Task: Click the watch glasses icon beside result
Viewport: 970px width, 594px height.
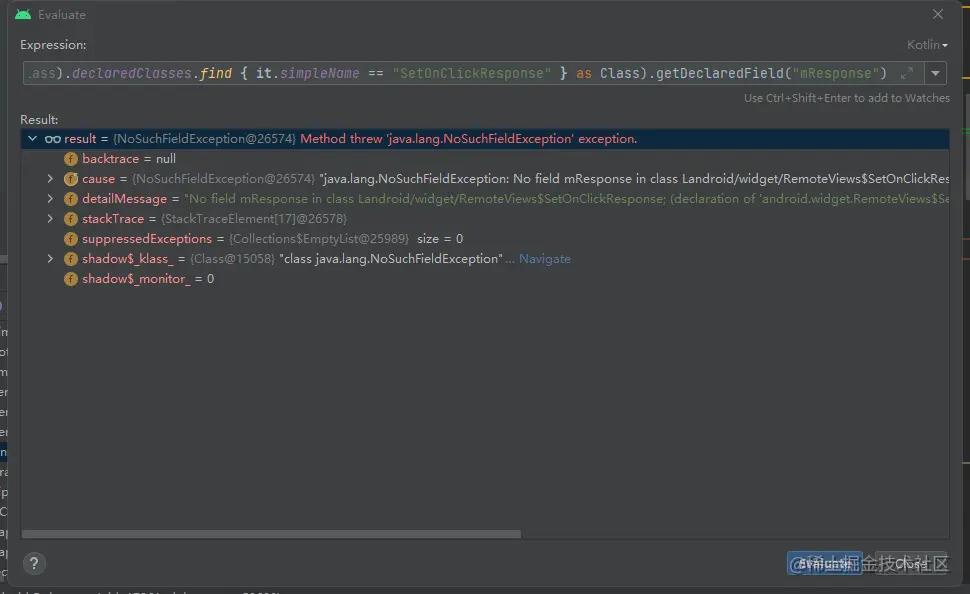Action: 53,139
